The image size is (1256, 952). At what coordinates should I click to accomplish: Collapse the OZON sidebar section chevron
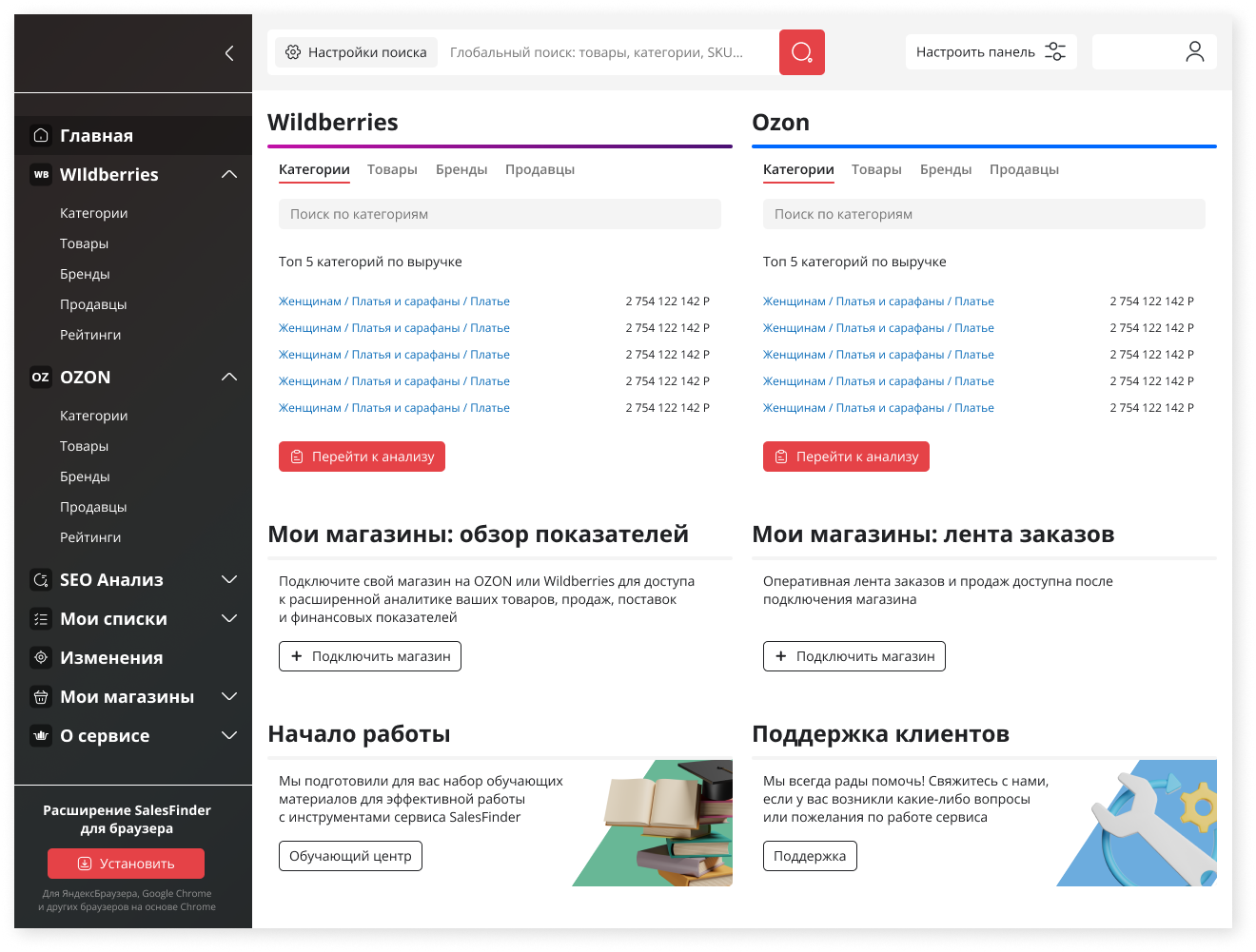pos(229,377)
